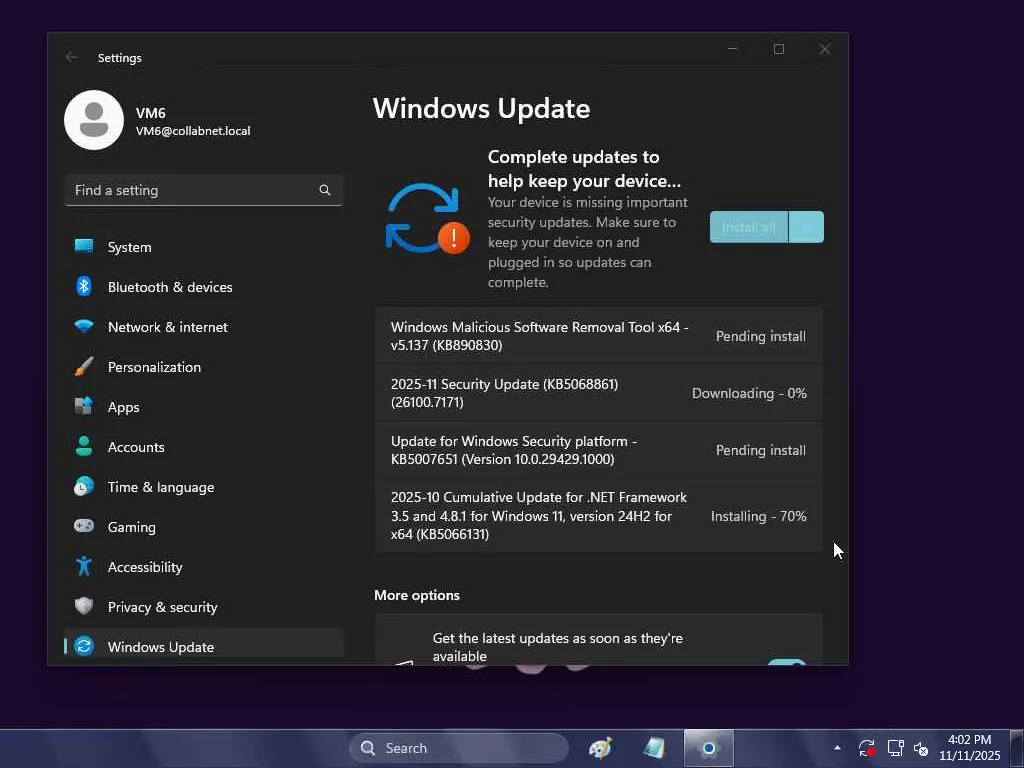The width and height of the screenshot is (1024, 768).
Task: Click the Gaming controller icon
Action: [84, 526]
